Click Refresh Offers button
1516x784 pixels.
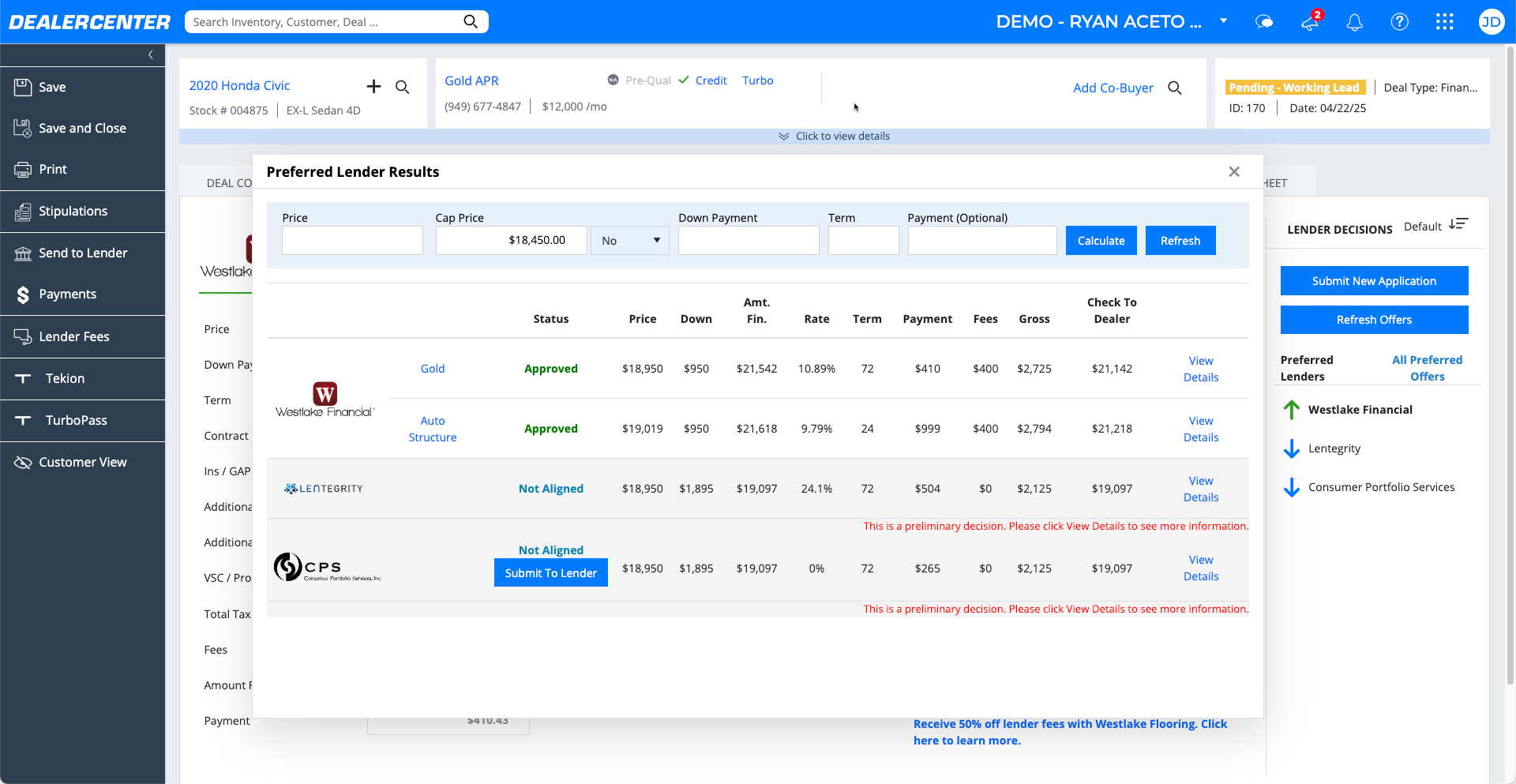(1374, 319)
